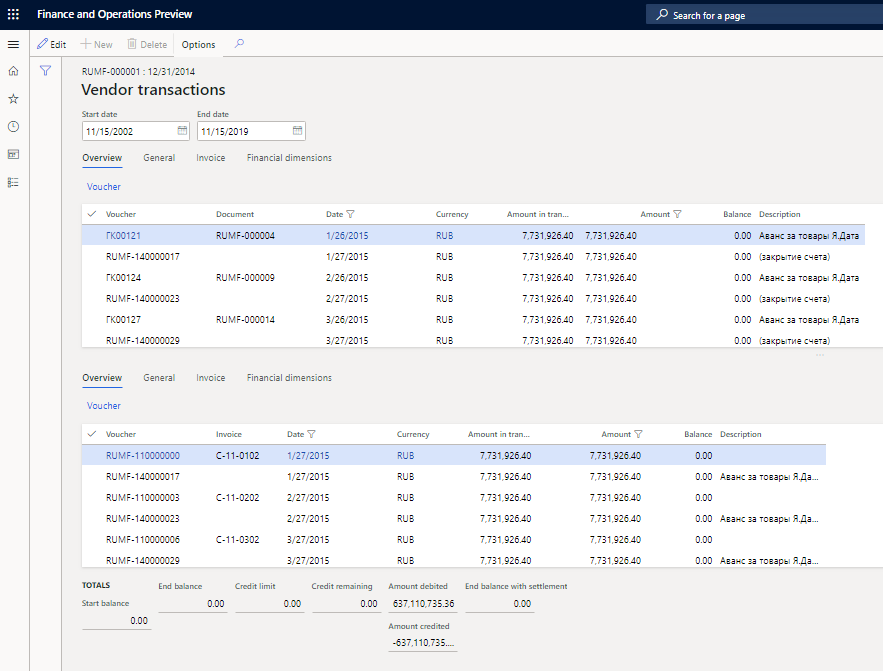Image resolution: width=883 pixels, height=671 pixels.
Task: Open the End date calendar picker
Action: coord(295,130)
